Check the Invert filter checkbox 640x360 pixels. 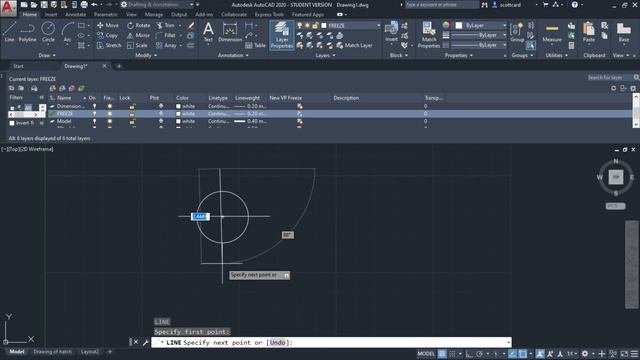[12, 123]
